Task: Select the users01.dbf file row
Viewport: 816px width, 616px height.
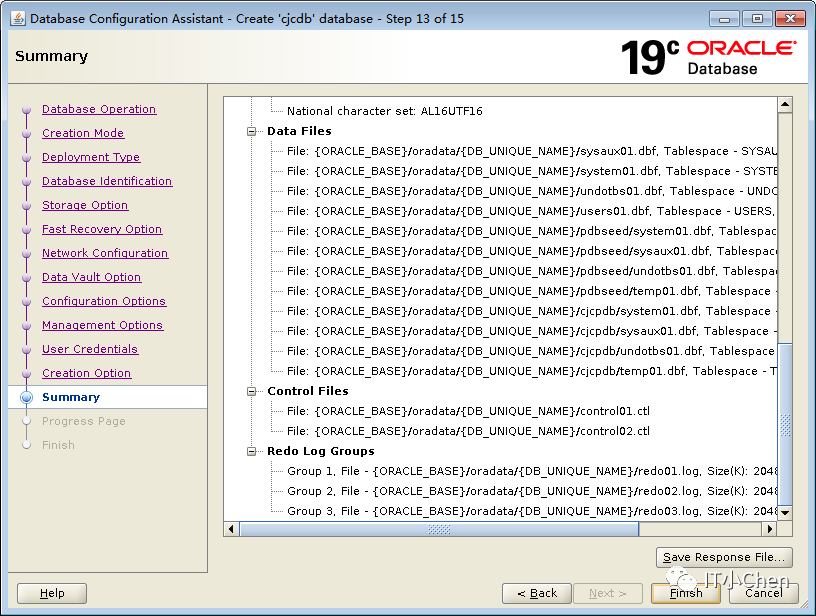Action: (x=531, y=211)
